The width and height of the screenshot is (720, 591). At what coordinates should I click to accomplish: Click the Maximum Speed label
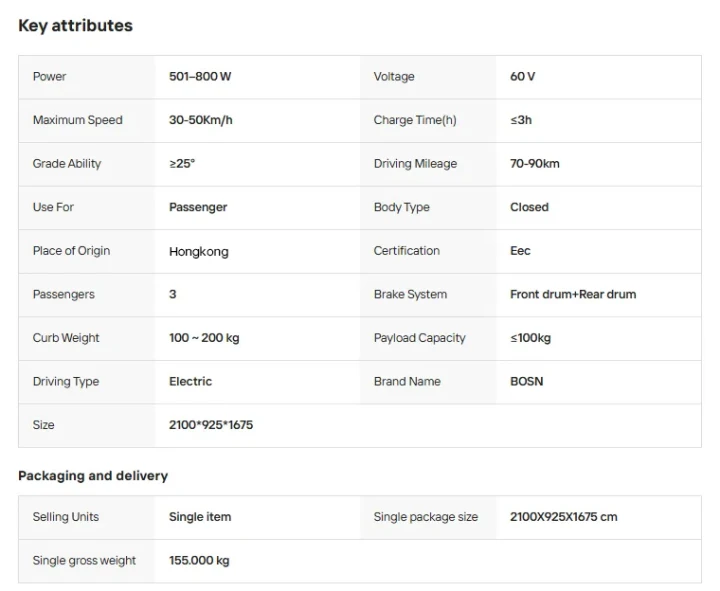pyautogui.click(x=77, y=120)
